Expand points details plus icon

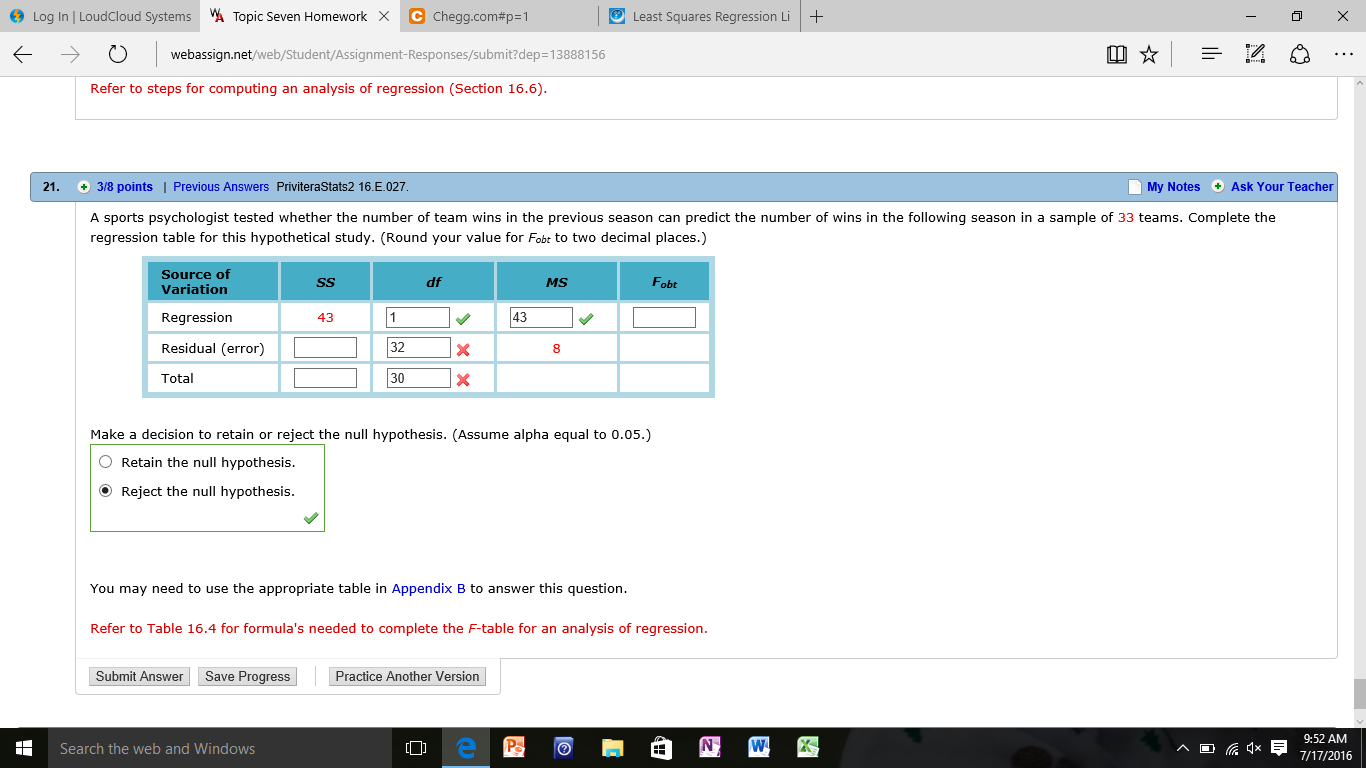tap(84, 187)
